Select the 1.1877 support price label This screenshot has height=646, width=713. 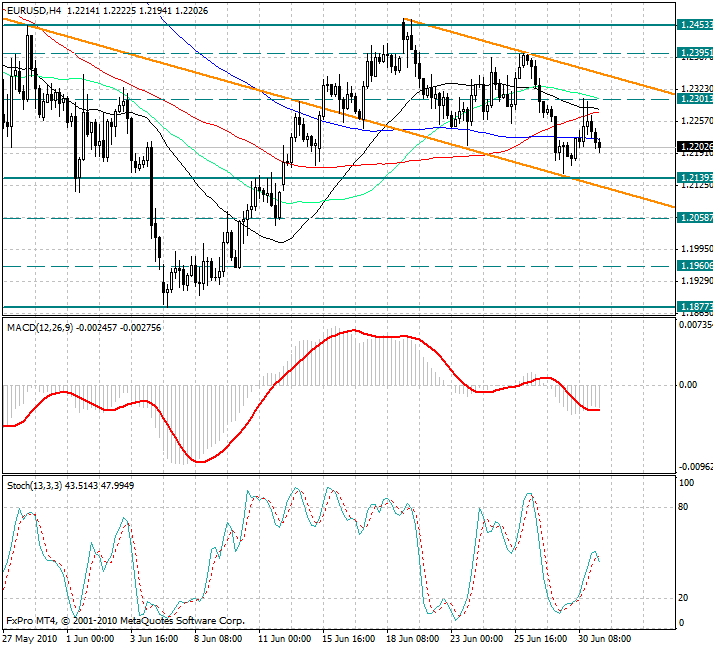695,307
